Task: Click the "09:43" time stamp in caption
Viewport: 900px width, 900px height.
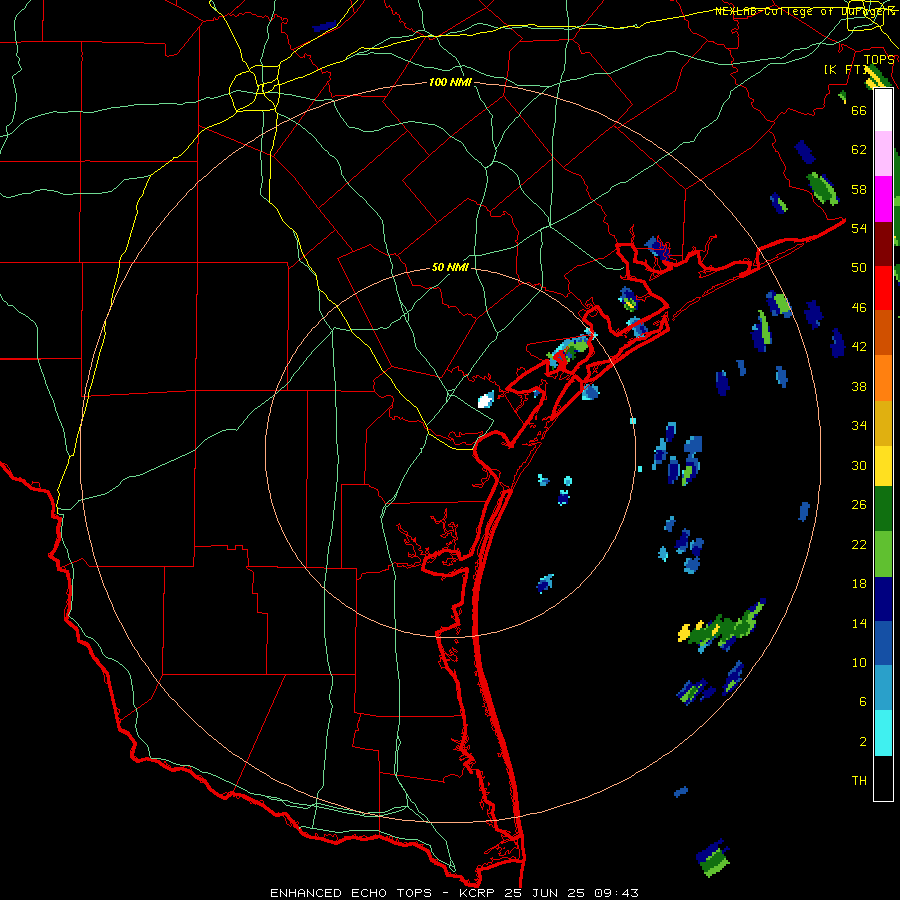Action: [616, 893]
